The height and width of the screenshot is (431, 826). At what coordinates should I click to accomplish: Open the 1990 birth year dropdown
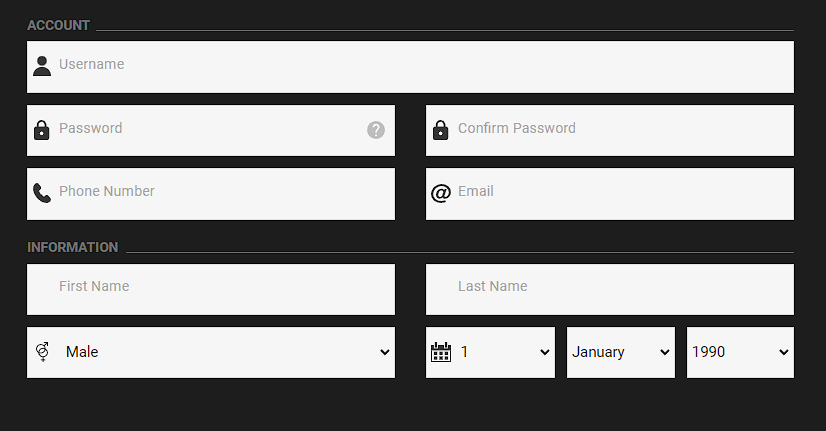[x=740, y=352]
